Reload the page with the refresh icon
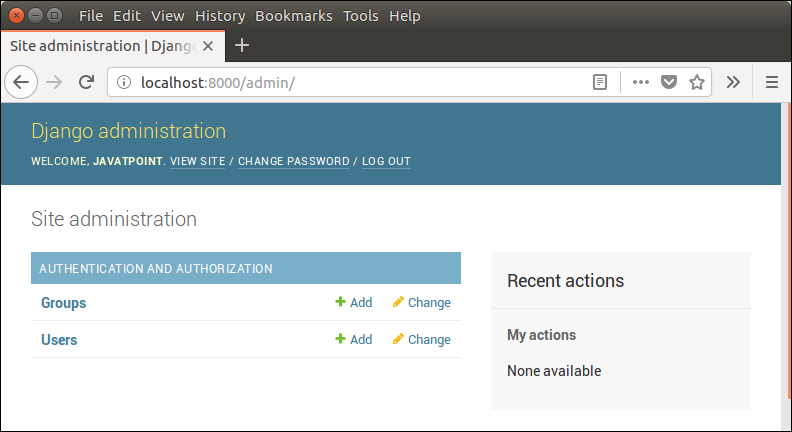This screenshot has height=432, width=792. (x=86, y=82)
